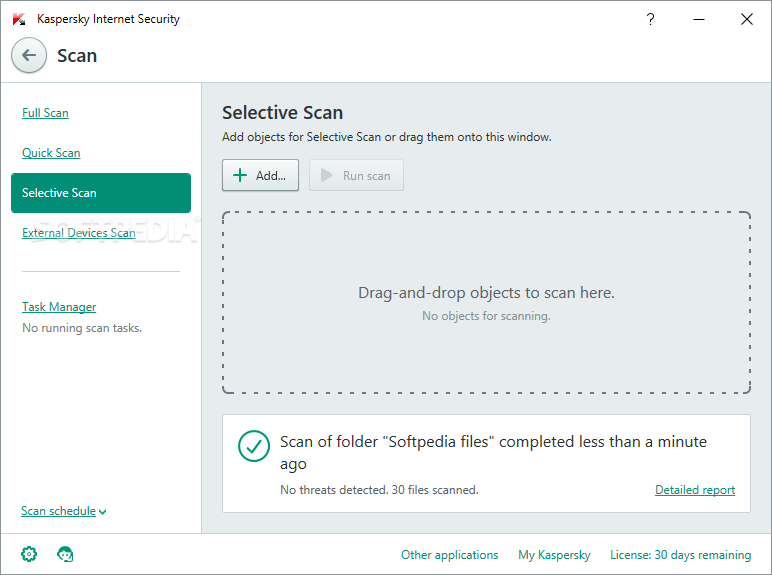
Task: Click the drag-and-drop objects area
Action: tap(486, 303)
